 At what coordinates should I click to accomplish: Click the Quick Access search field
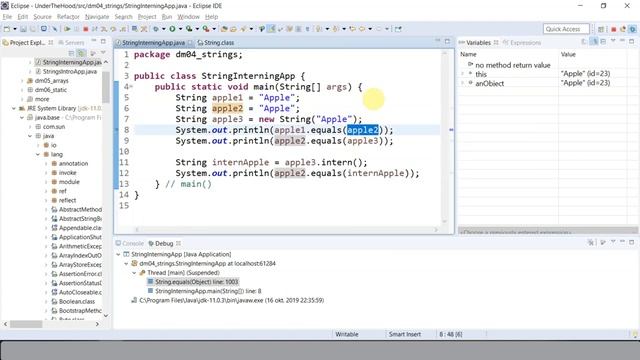[566, 29]
